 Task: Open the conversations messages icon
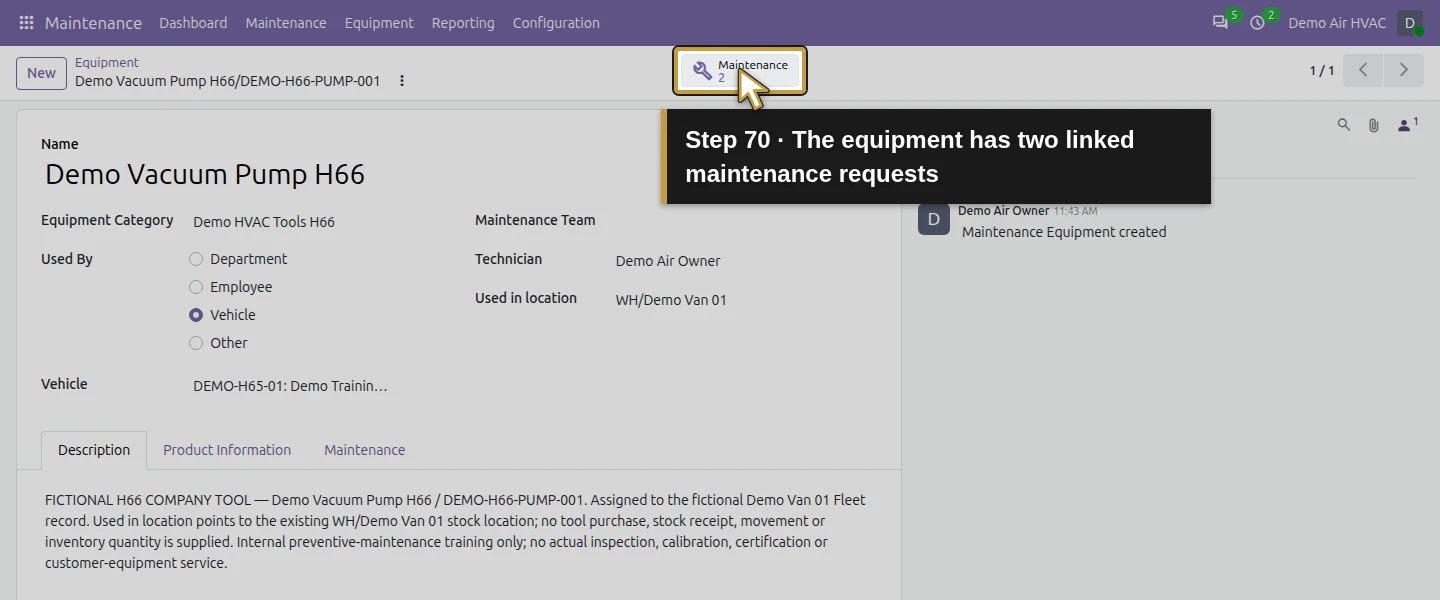pos(1220,22)
